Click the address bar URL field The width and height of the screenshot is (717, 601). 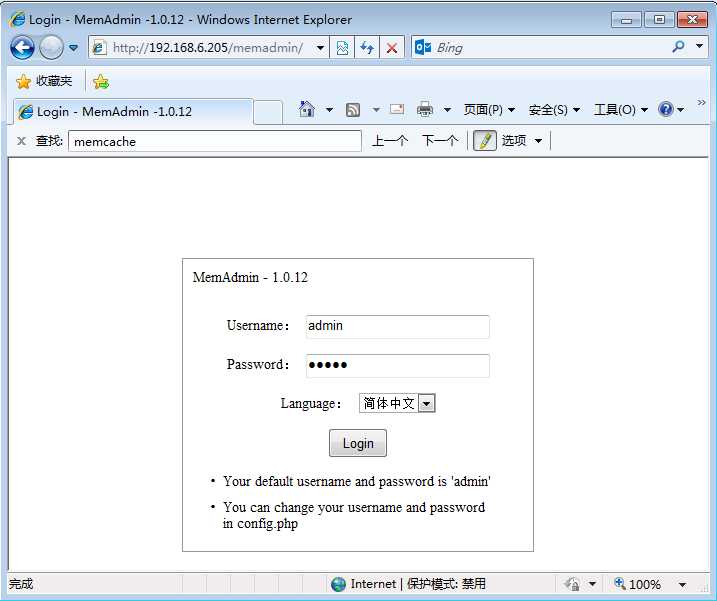[x=208, y=48]
